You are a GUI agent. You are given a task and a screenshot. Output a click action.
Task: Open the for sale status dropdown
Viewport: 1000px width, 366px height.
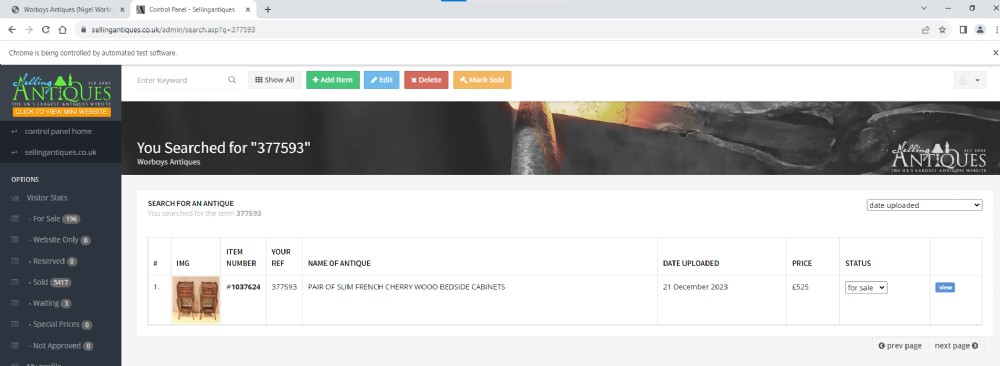click(866, 288)
